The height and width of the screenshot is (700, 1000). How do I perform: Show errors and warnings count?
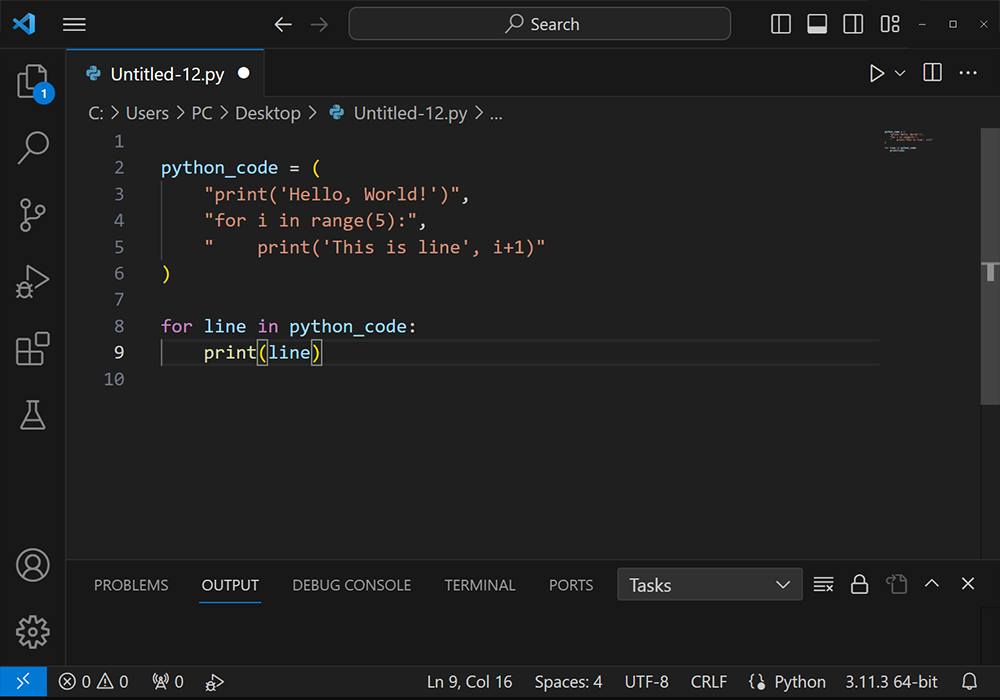click(x=93, y=682)
